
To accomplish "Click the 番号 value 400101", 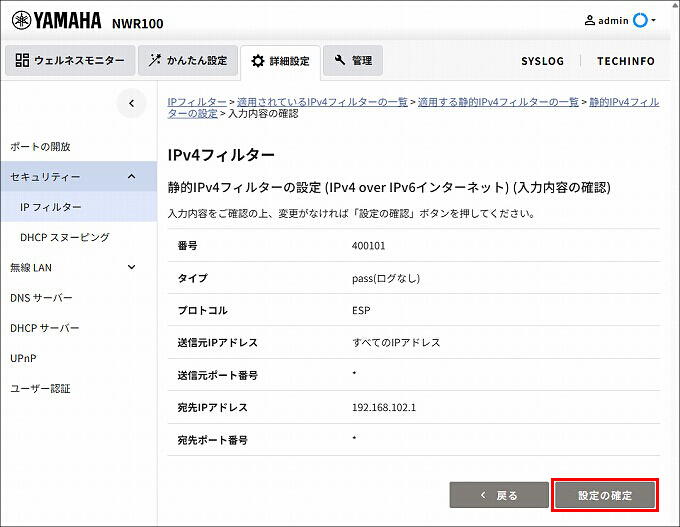I will click(x=368, y=245).
